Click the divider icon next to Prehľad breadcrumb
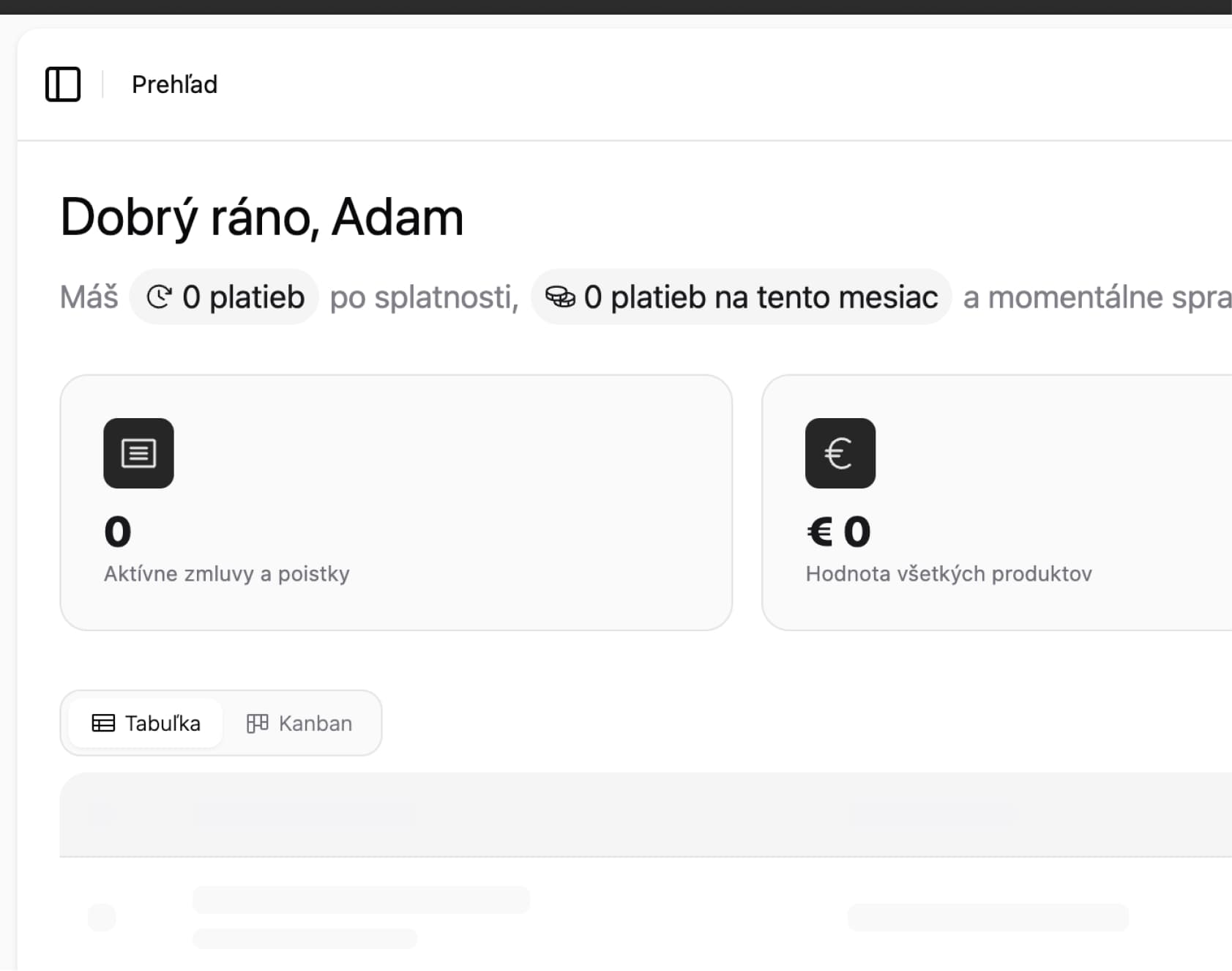The width and height of the screenshot is (1232, 971). coord(102,83)
